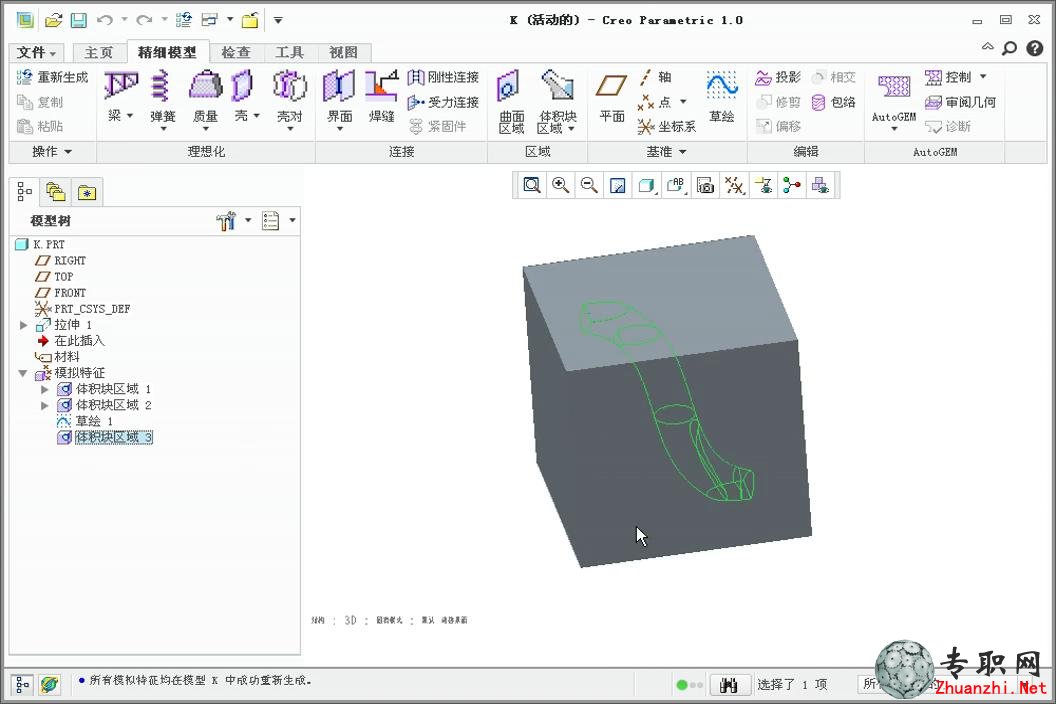1056x704 pixels.
Task: Click the 受力连接 button
Action: [x=443, y=102]
